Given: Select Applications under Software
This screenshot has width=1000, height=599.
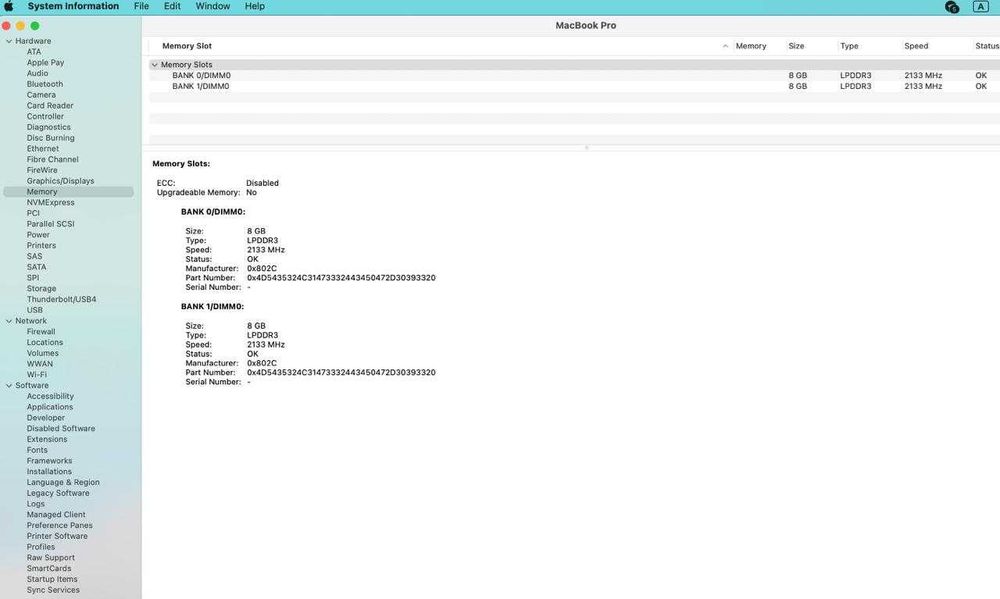Looking at the screenshot, I should click(50, 407).
